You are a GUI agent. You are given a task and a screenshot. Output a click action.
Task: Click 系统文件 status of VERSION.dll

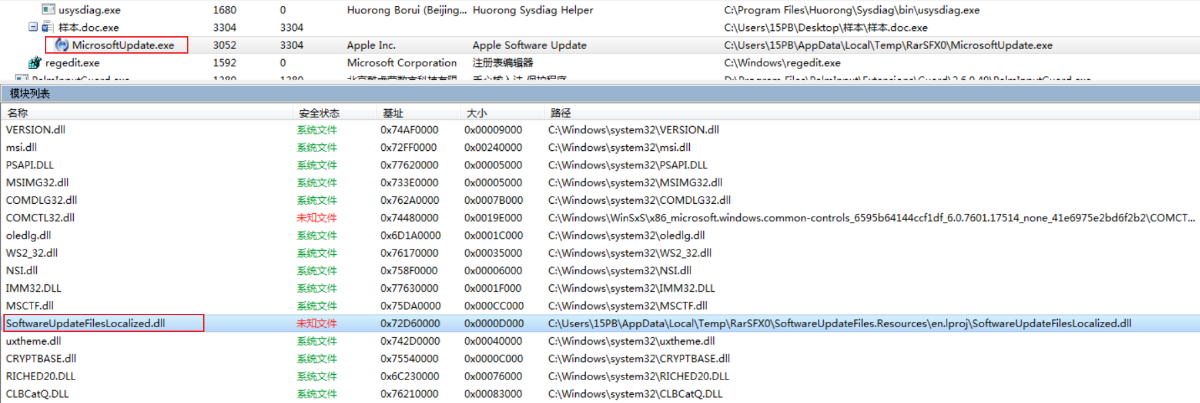click(317, 130)
